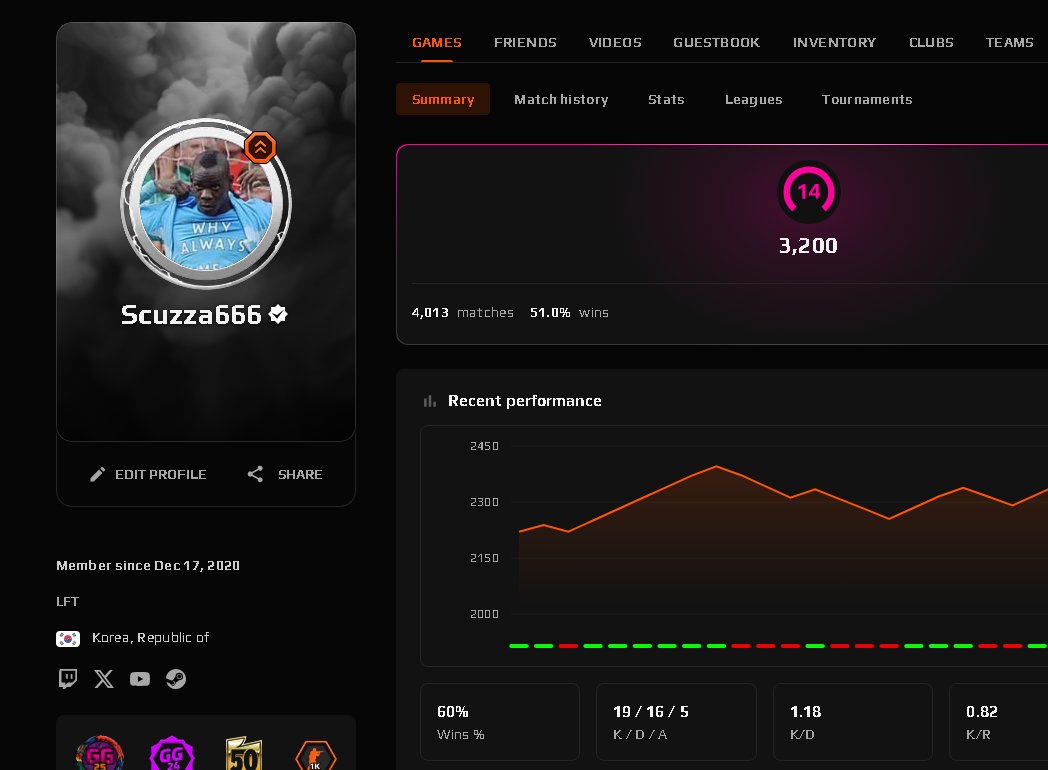Viewport: 1048px width, 770px height.
Task: Click the 2450 y-axis label
Action: 485,446
